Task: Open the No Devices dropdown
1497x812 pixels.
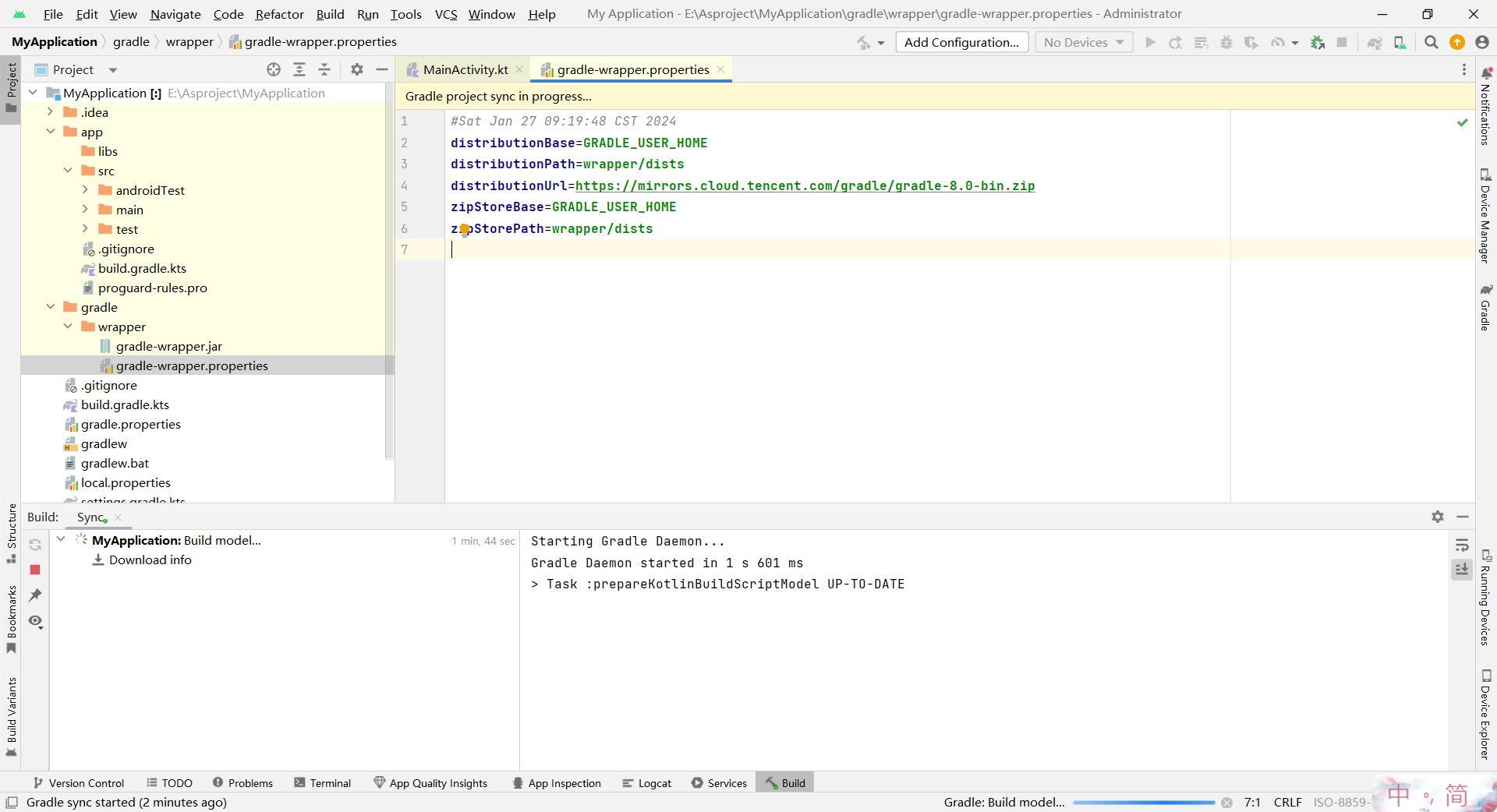Action: pyautogui.click(x=1084, y=42)
